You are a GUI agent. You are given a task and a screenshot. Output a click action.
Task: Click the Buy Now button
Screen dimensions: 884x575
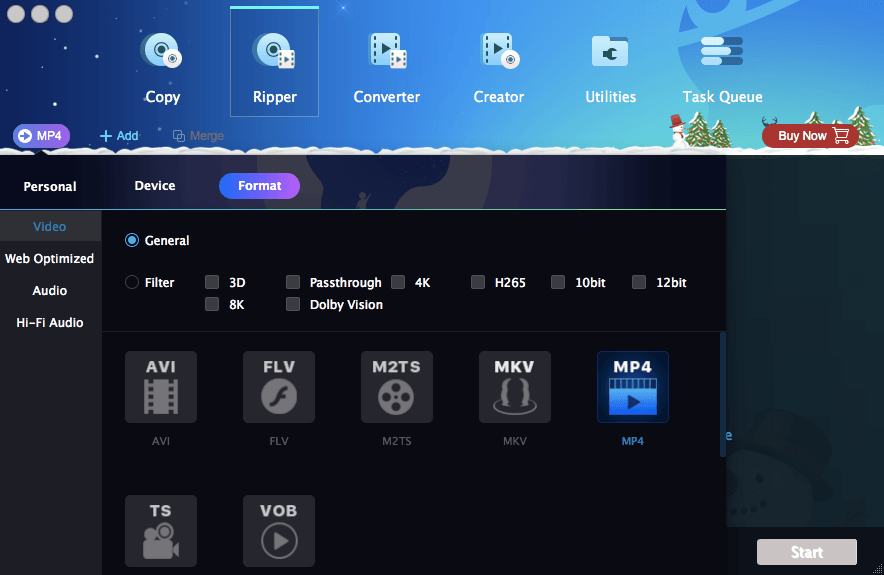810,136
